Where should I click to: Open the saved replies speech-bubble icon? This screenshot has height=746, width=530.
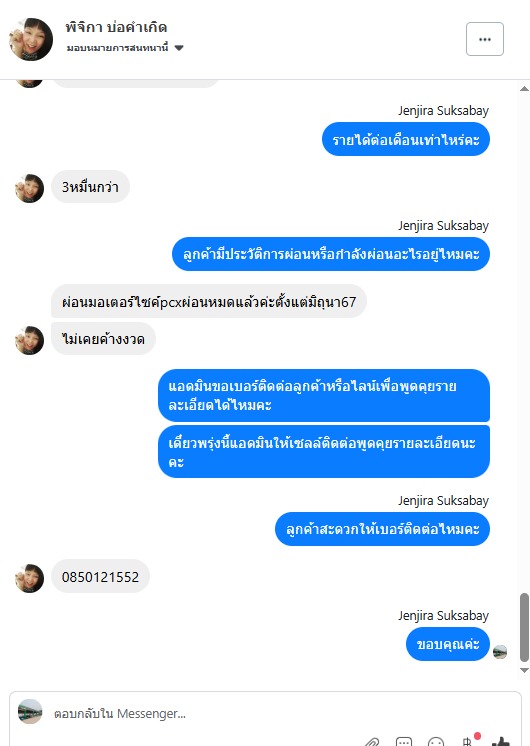(x=404, y=742)
